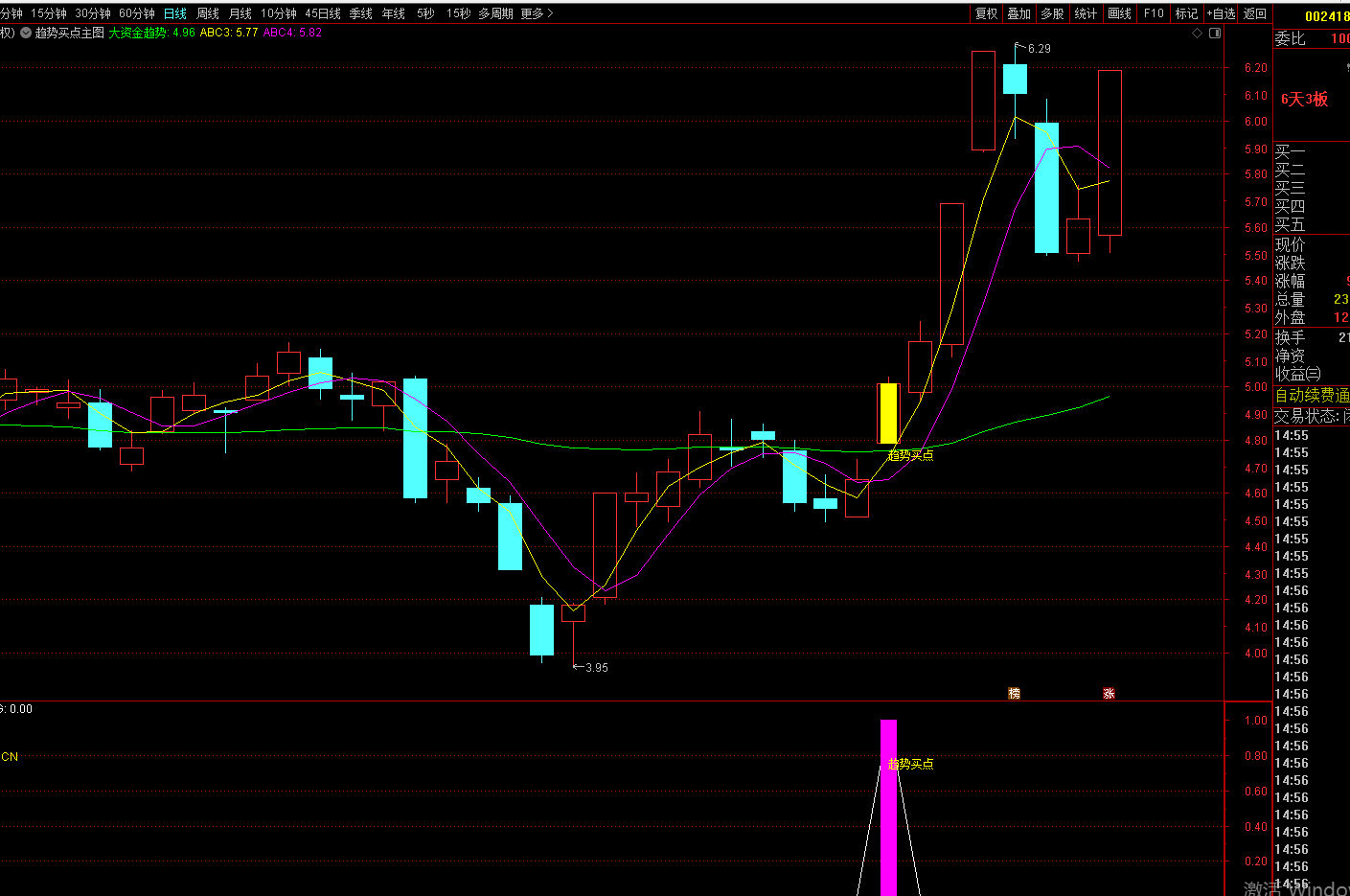Add stock via +自选 button
This screenshot has width=1350, height=896.
point(1222,13)
